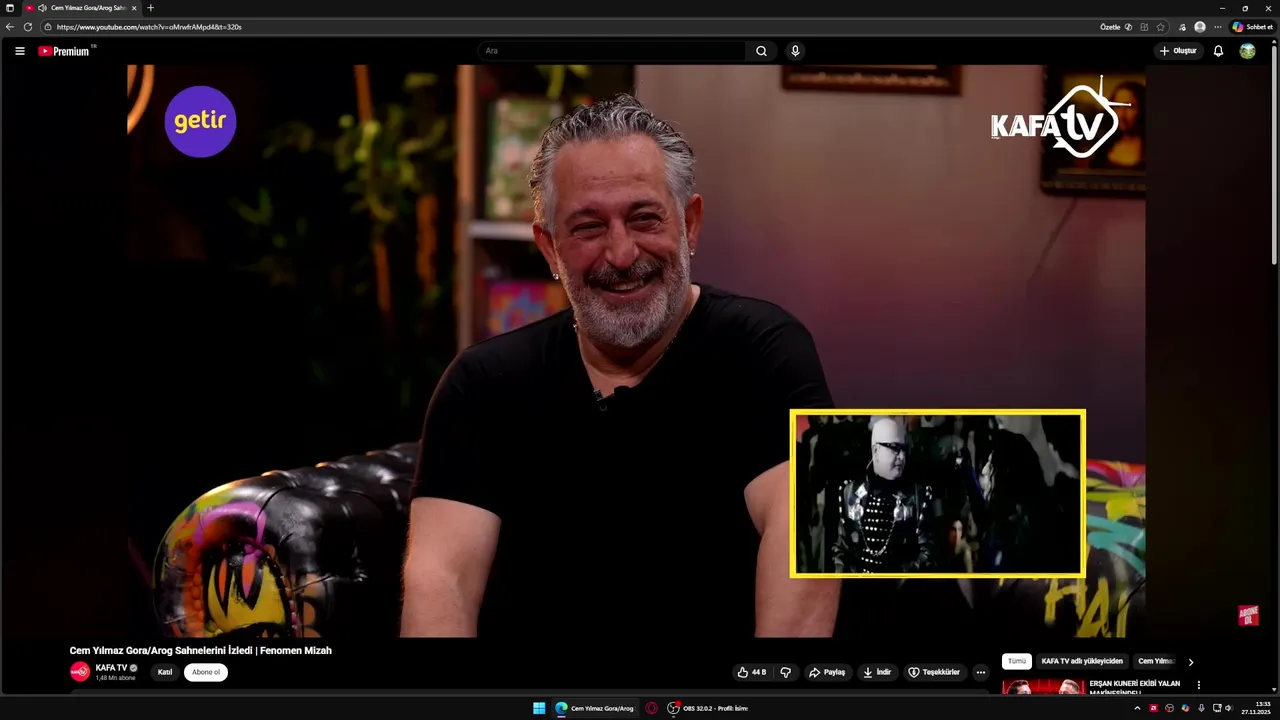Viewport: 1280px width, 720px height.
Task: Subscribe using the Abone ol button
Action: tap(206, 672)
